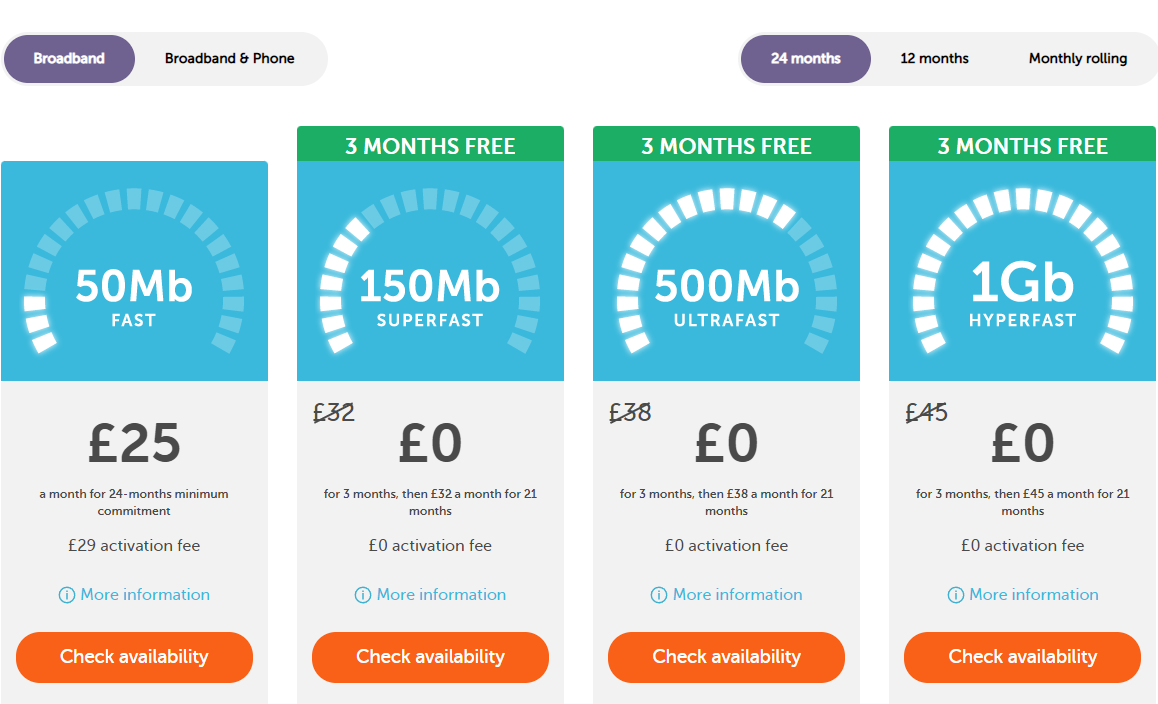The width and height of the screenshot is (1158, 704).
Task: Choose the 12 months contract length
Action: pos(934,58)
